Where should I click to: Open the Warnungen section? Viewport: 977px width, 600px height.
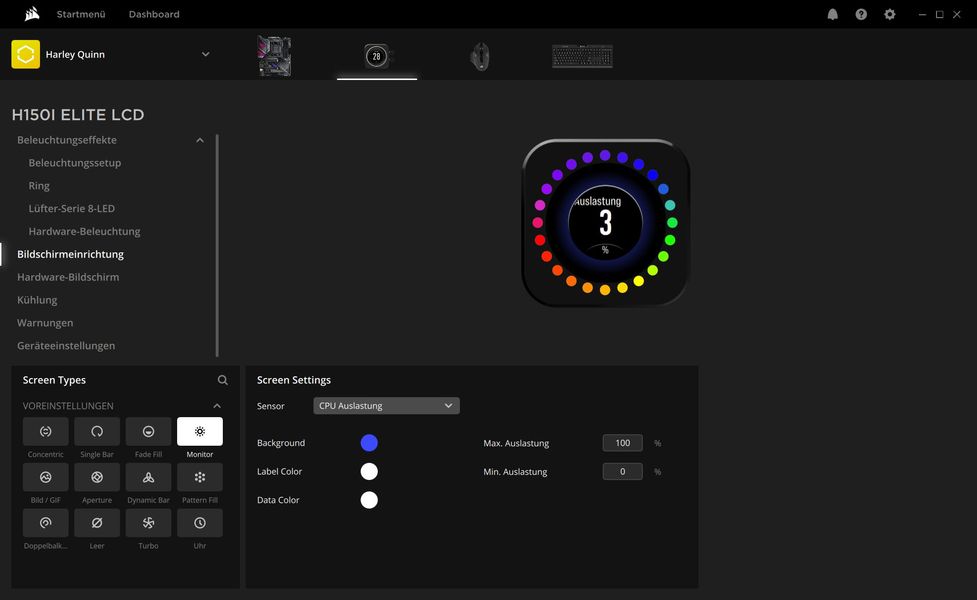pyautogui.click(x=45, y=323)
